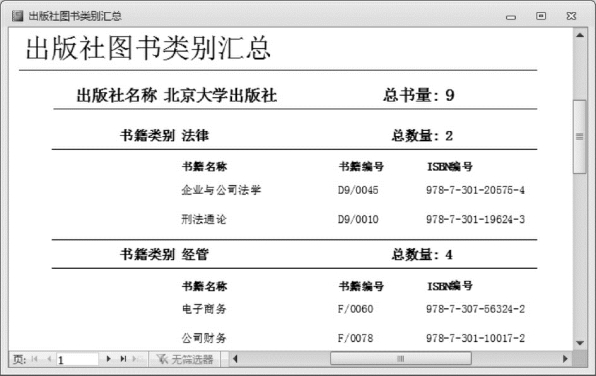The image size is (596, 376).
Task: Select the book title 企业与公司法学
Action: pyautogui.click(x=221, y=190)
